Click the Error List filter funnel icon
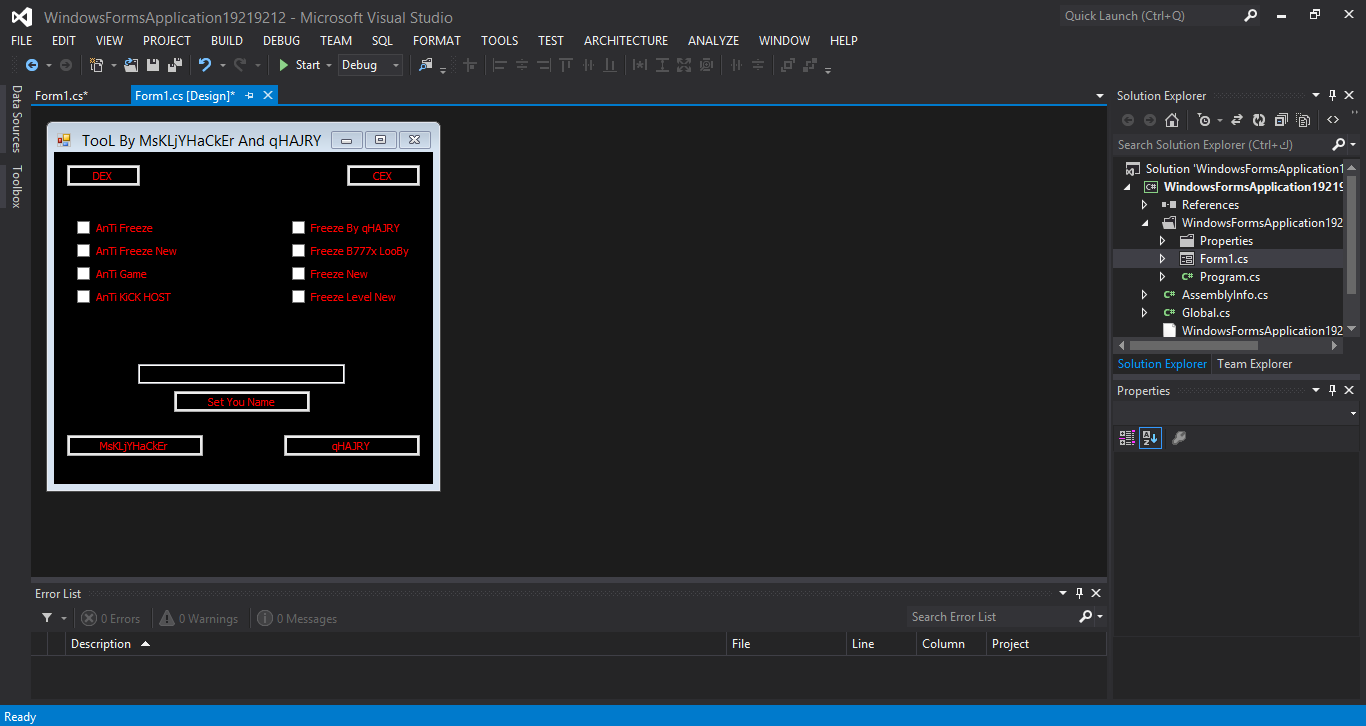Screen dimensions: 1366x726 [47, 618]
